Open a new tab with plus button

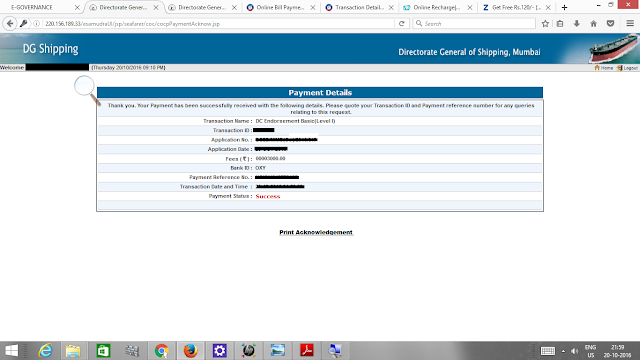pyautogui.click(x=564, y=7)
